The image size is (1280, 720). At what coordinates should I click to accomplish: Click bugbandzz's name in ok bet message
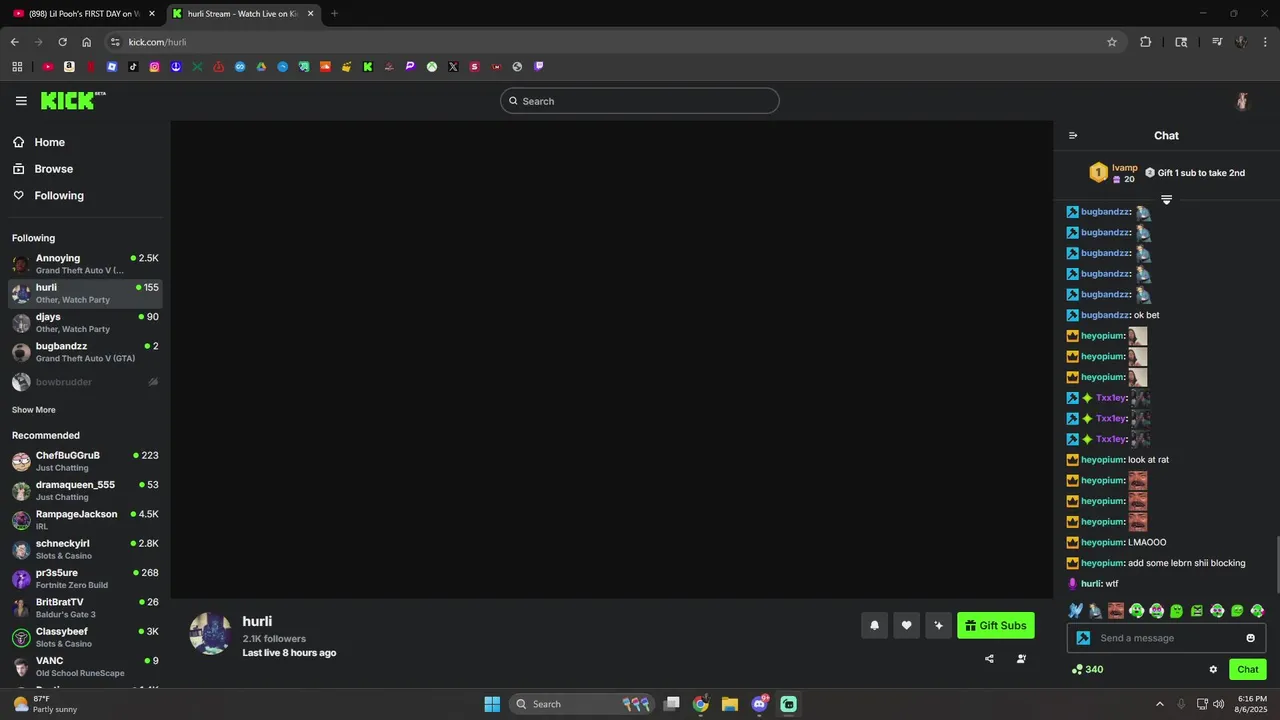pyautogui.click(x=1105, y=315)
